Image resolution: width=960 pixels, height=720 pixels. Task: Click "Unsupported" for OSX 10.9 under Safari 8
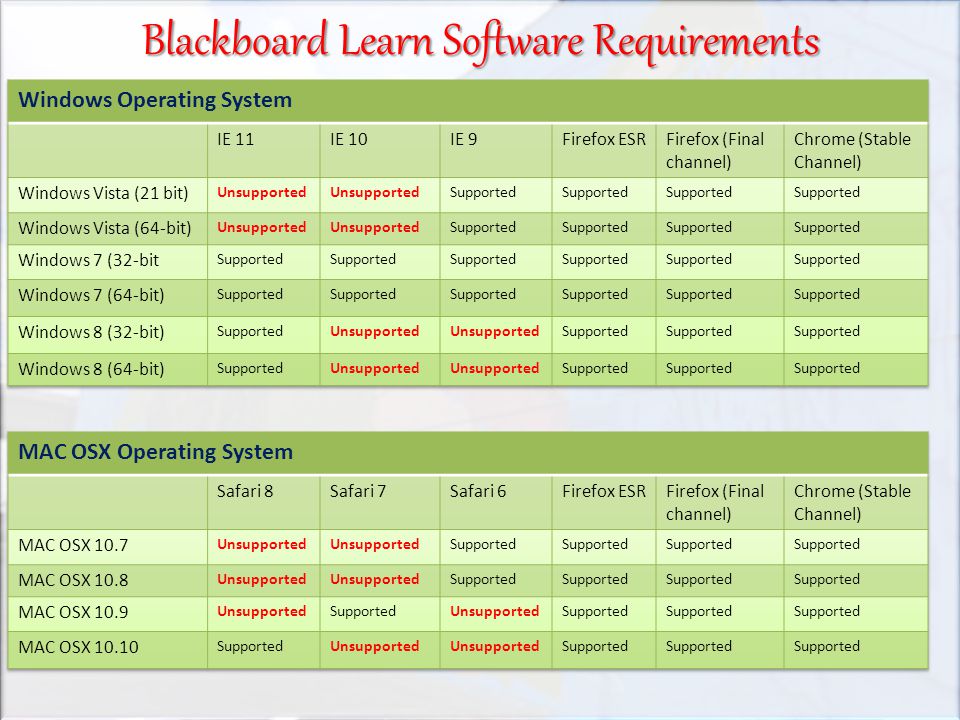(261, 612)
